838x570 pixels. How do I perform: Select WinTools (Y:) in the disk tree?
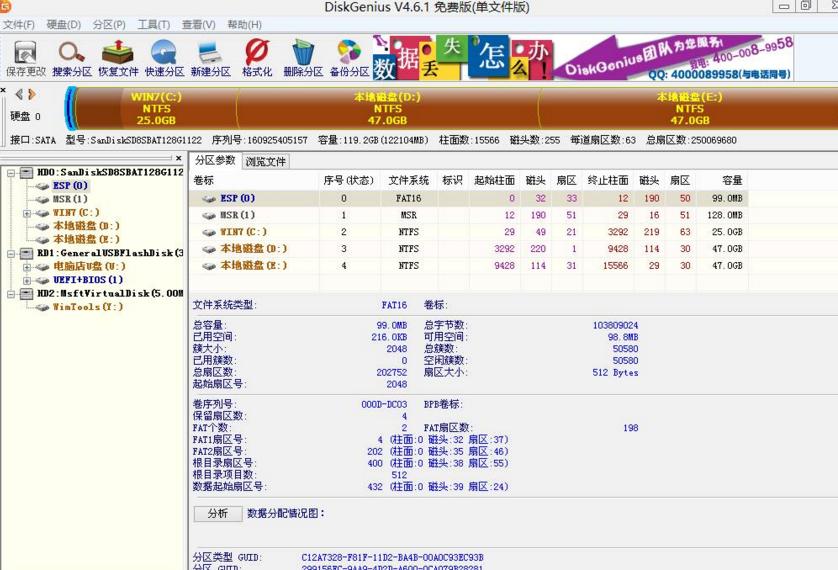coord(88,307)
